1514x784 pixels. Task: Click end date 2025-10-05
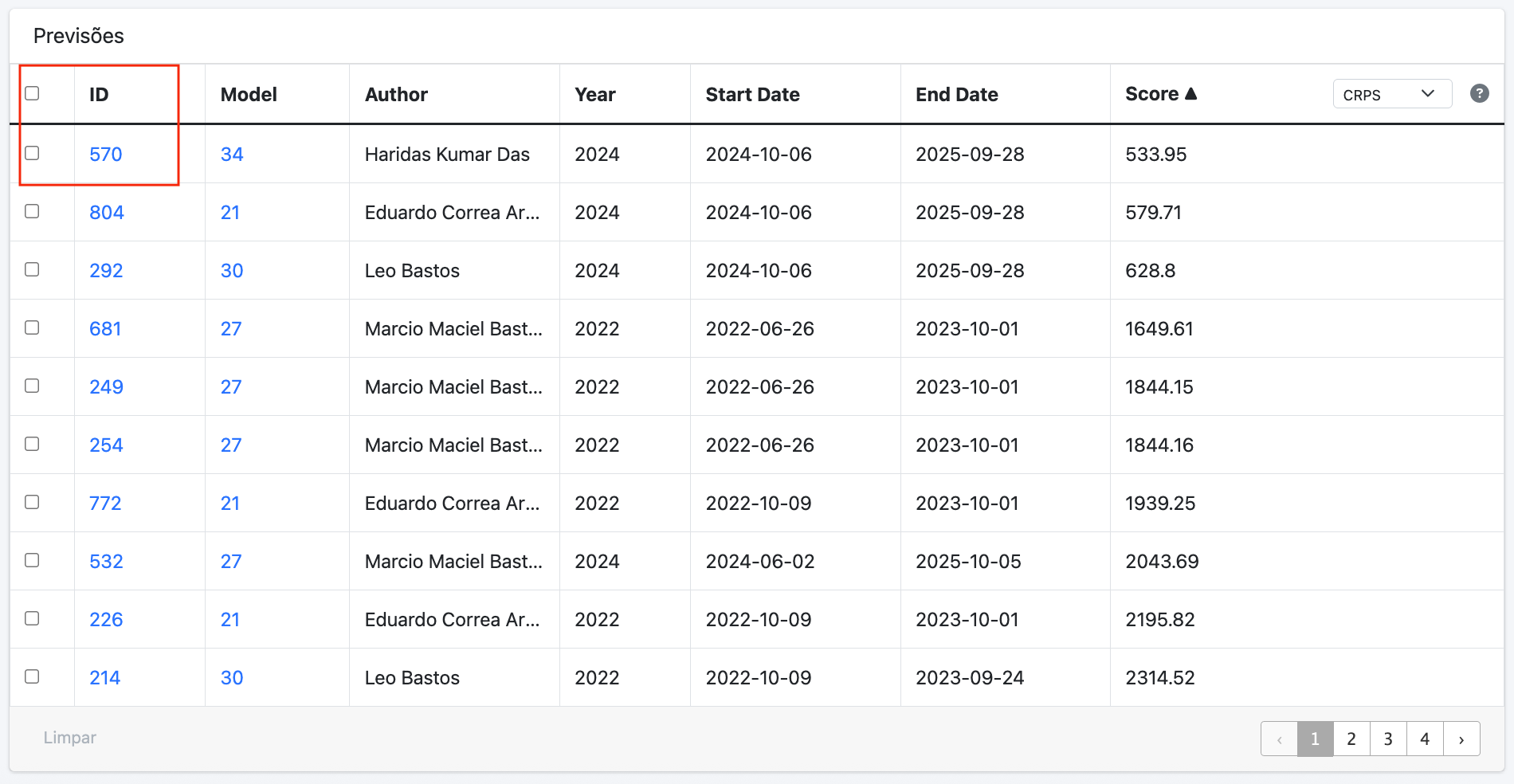[x=968, y=562]
